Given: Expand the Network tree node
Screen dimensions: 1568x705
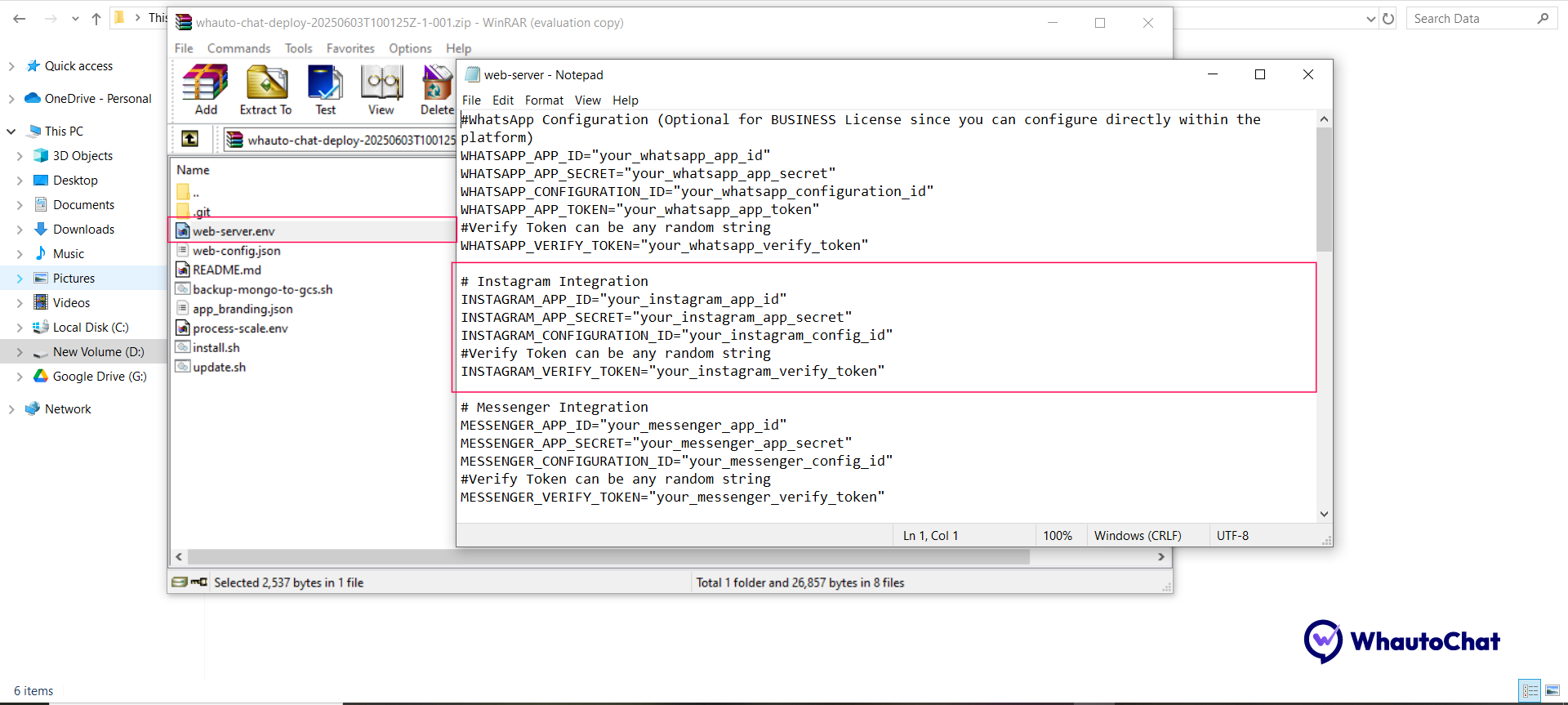Looking at the screenshot, I should click(x=11, y=409).
